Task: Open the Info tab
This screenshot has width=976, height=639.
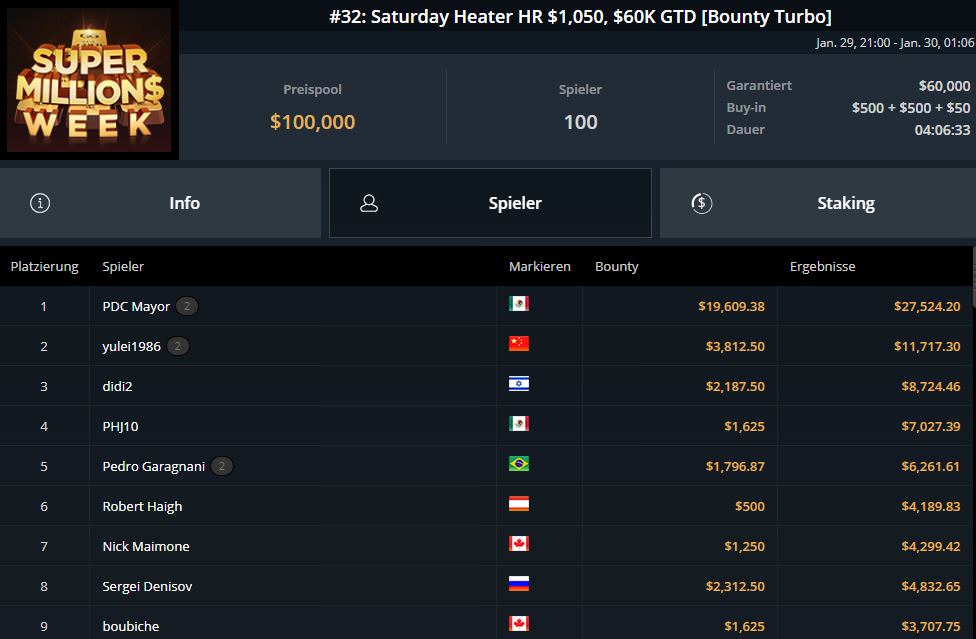Action: tap(161, 203)
